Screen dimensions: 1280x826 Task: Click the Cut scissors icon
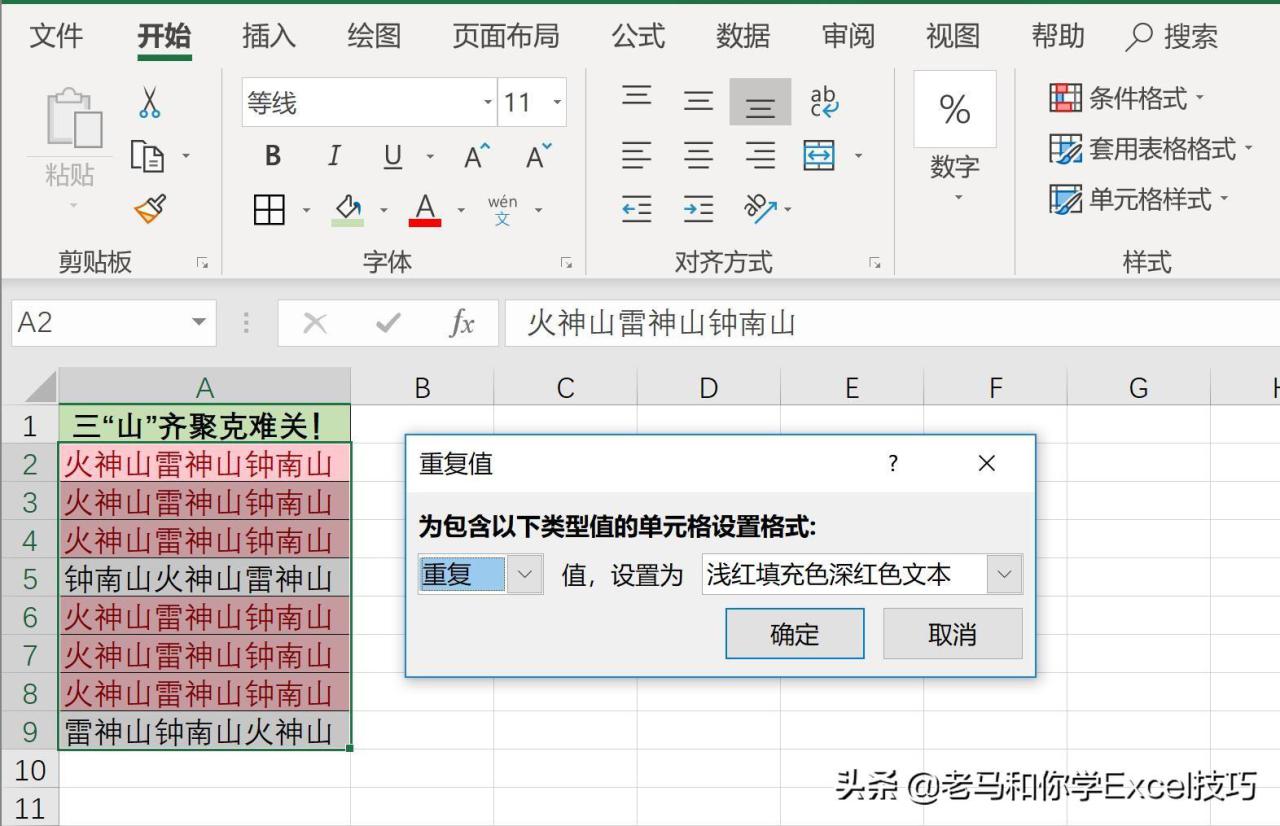pos(150,102)
